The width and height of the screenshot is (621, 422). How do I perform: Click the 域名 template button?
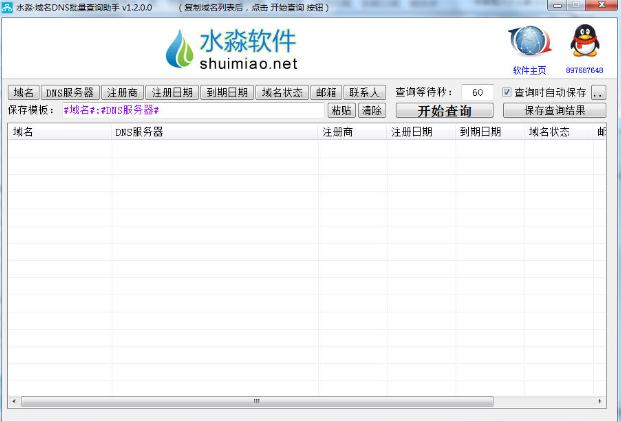(24, 92)
